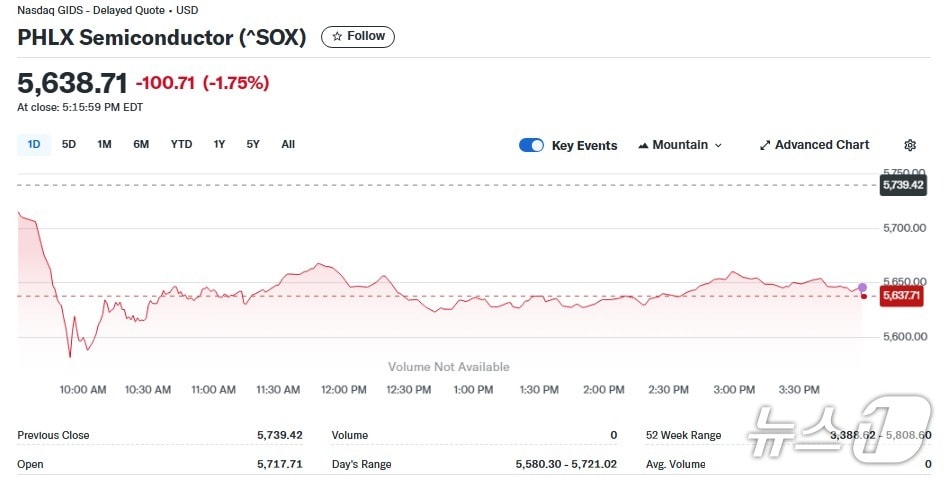Viewport: 945px width, 477px height.
Task: Select the 1Y time range
Action: 219,144
